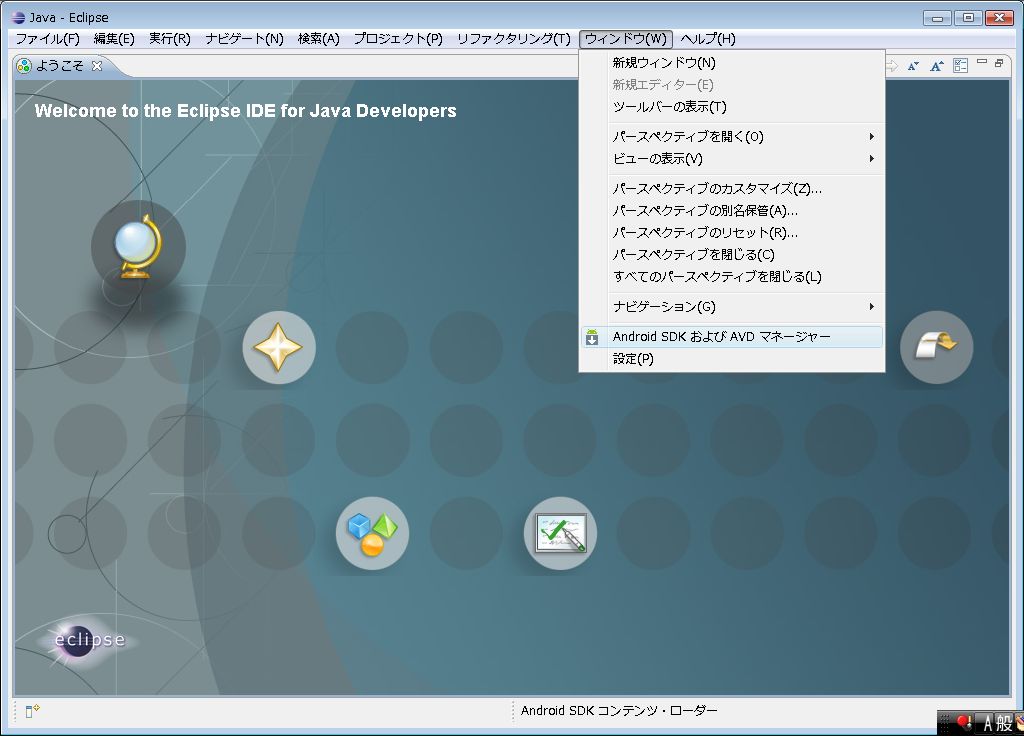
Task: Open 設定(P) preferences item
Action: point(732,359)
